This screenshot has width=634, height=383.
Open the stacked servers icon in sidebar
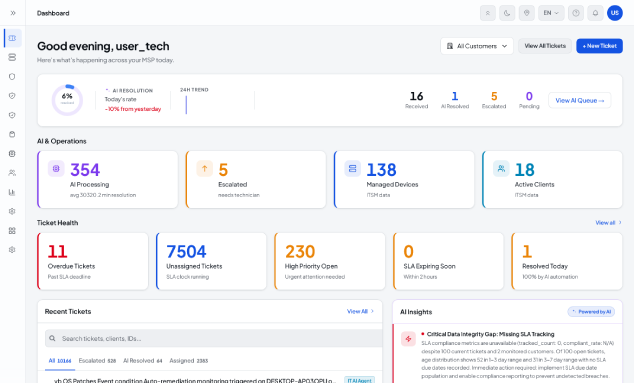(x=12, y=57)
